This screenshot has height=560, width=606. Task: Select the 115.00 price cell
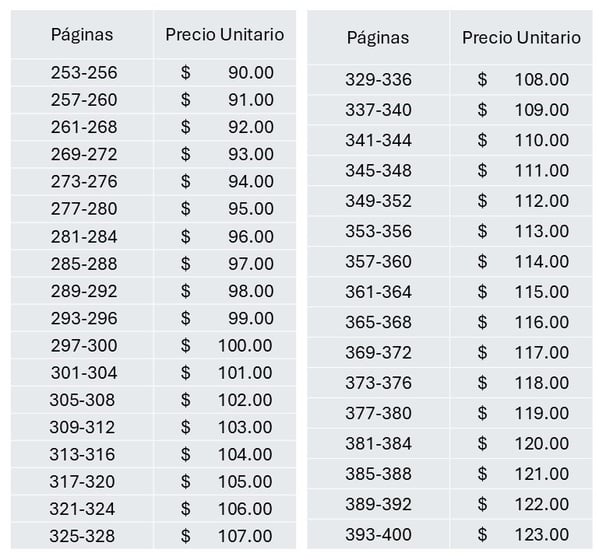[x=522, y=292]
